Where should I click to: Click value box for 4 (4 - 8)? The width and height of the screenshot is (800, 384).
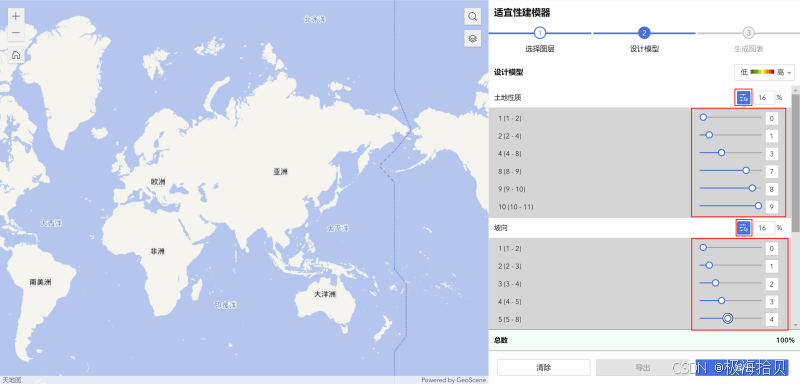click(x=771, y=154)
